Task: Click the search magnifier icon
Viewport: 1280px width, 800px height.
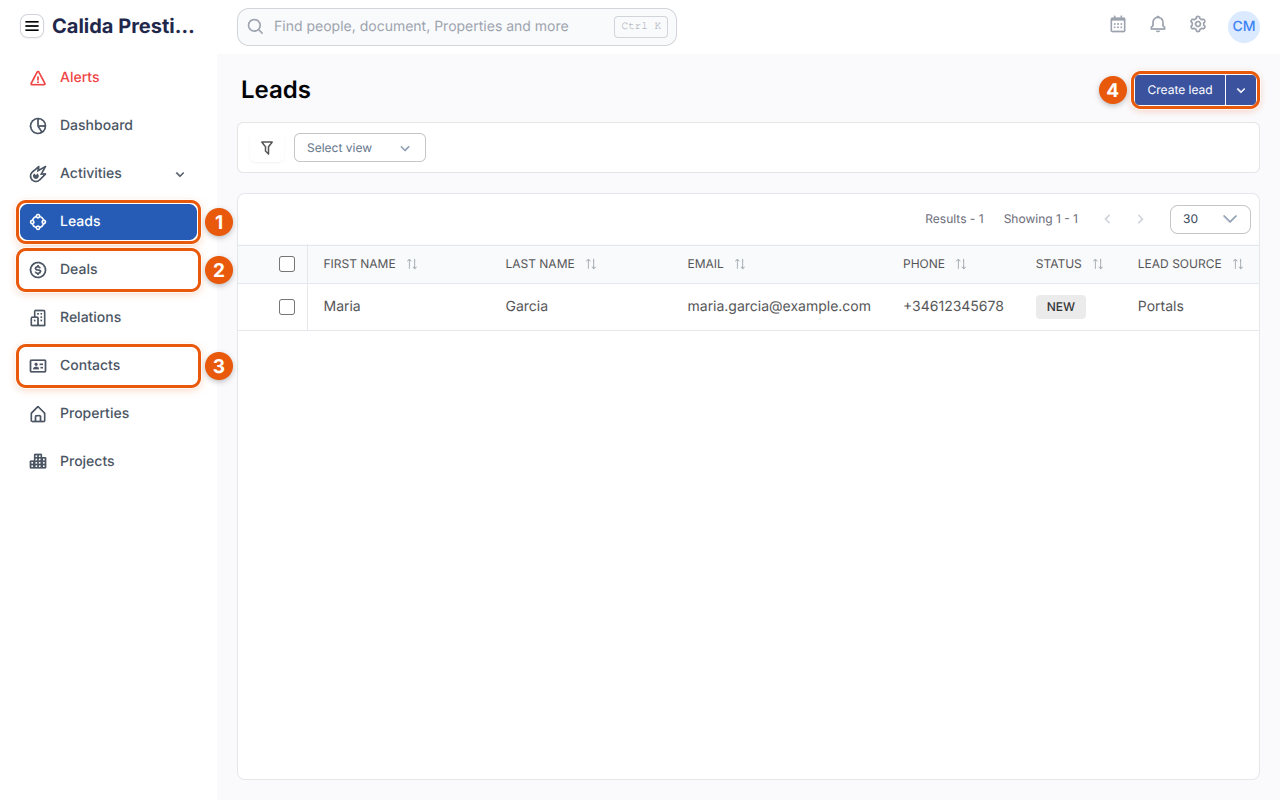Action: 256,27
